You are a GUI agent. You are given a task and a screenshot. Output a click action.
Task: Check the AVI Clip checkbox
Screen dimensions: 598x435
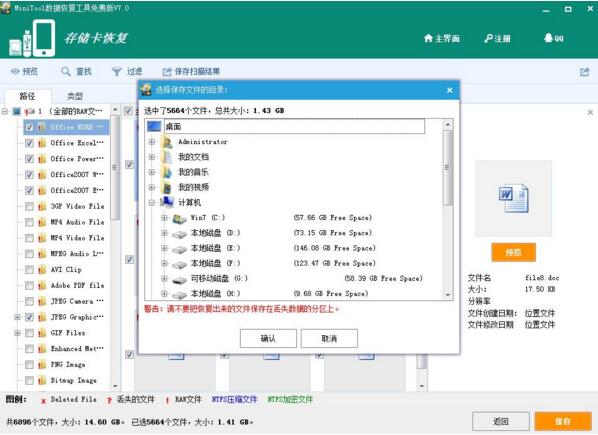click(x=29, y=270)
